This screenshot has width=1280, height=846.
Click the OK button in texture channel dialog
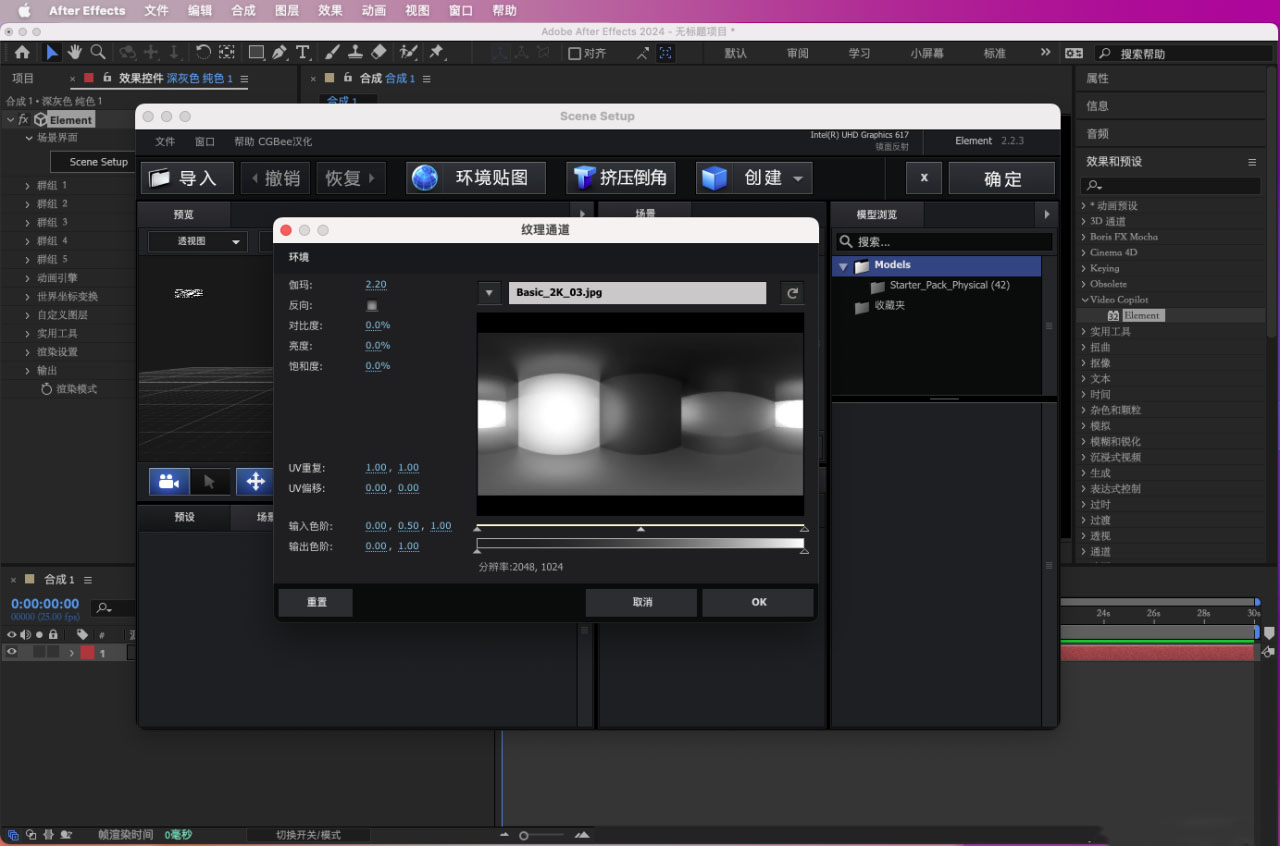pos(758,602)
